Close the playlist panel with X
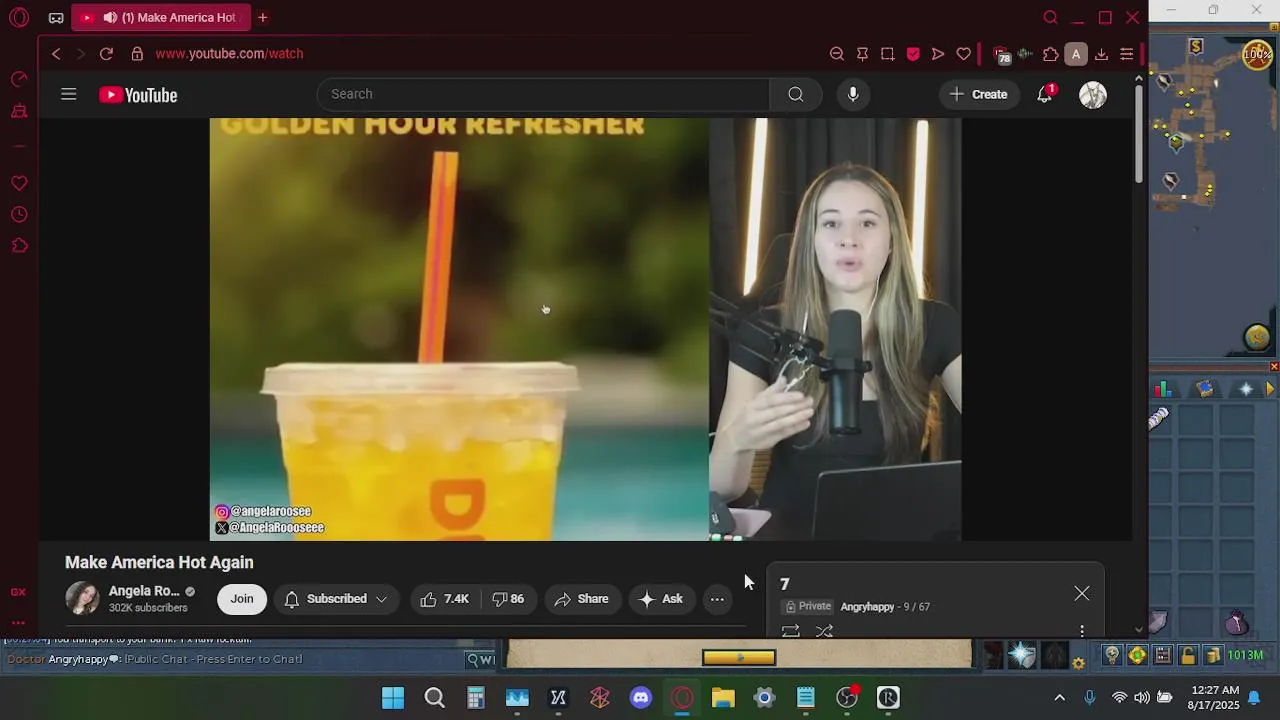This screenshot has width=1280, height=720. pos(1082,593)
